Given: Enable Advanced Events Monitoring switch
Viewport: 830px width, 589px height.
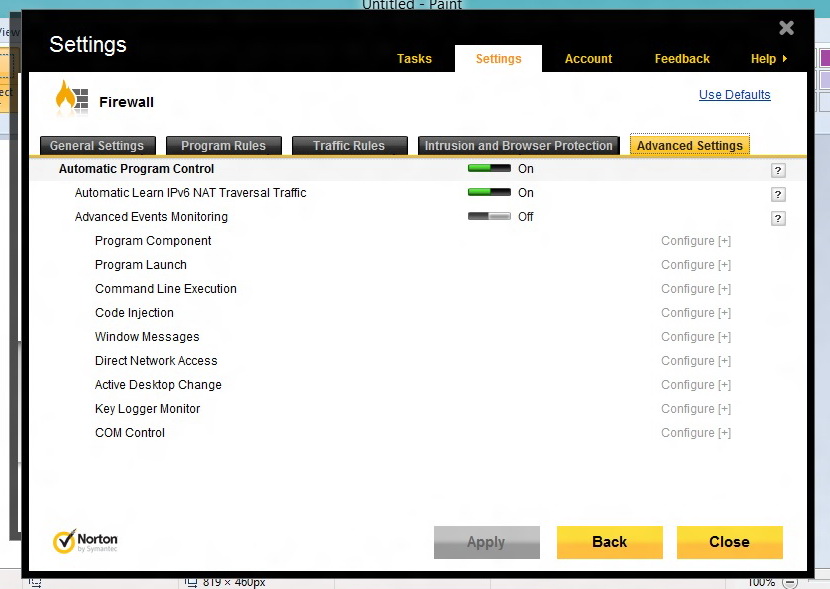Looking at the screenshot, I should pyautogui.click(x=489, y=217).
